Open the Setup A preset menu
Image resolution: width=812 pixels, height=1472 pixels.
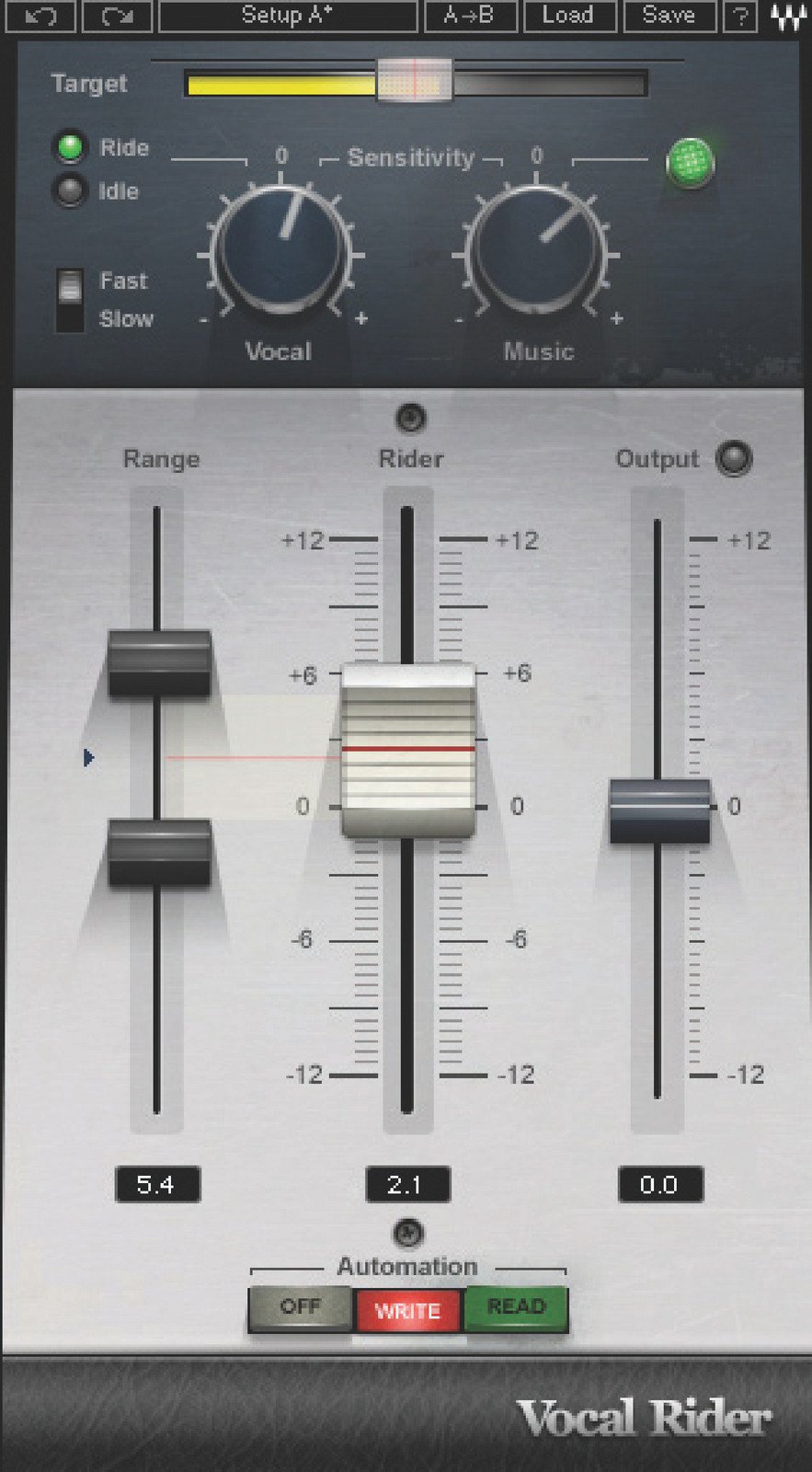288,16
